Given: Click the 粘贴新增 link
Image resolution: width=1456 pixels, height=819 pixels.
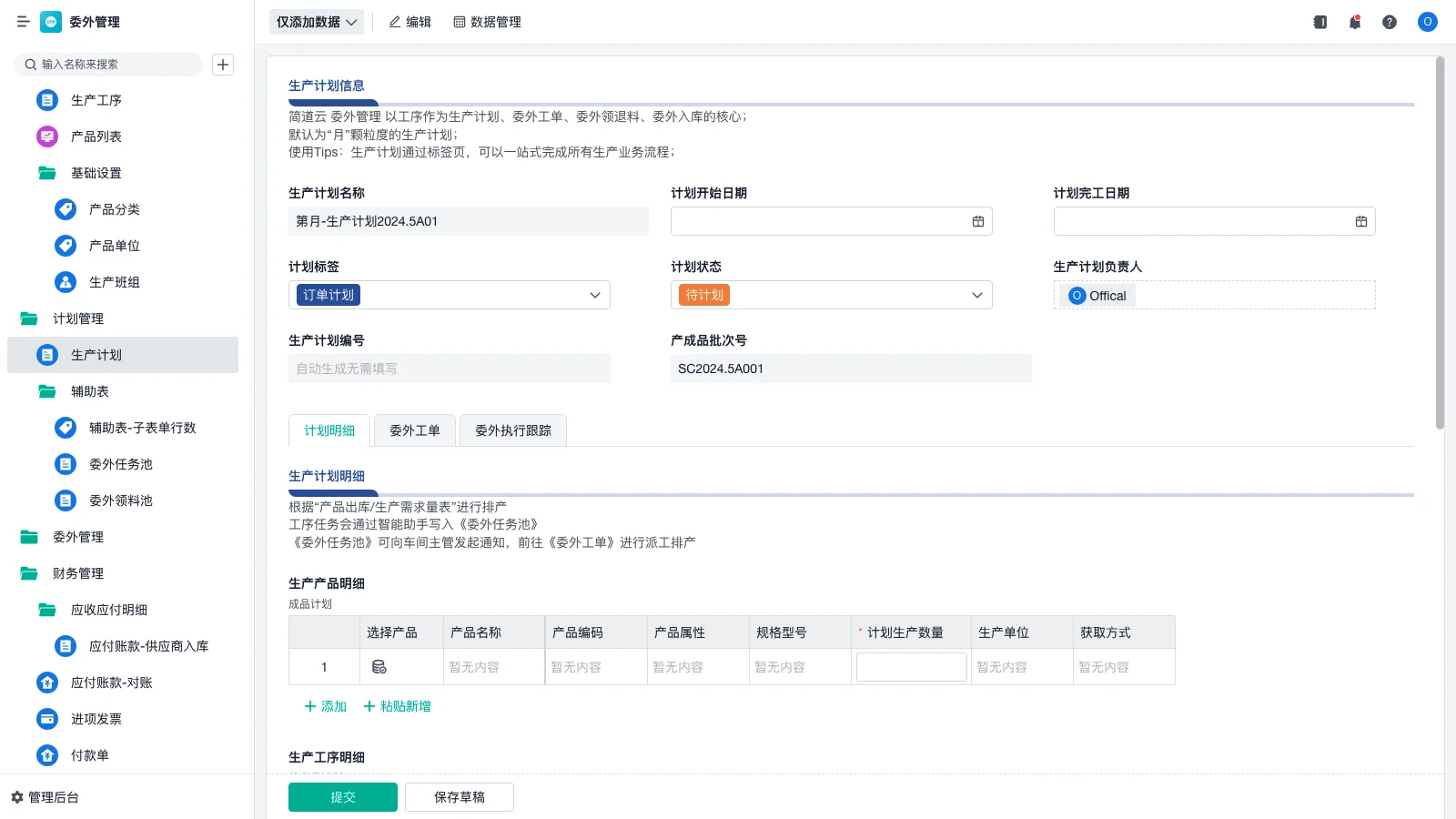Looking at the screenshot, I should pos(398,706).
